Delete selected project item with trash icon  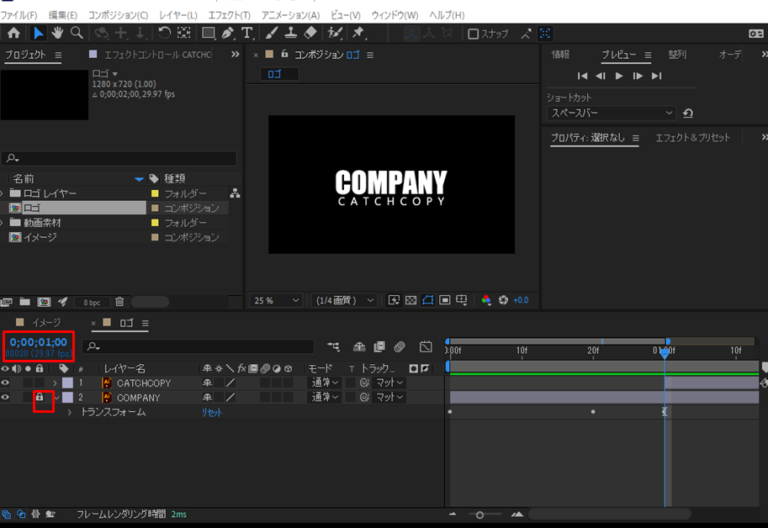click(x=120, y=301)
